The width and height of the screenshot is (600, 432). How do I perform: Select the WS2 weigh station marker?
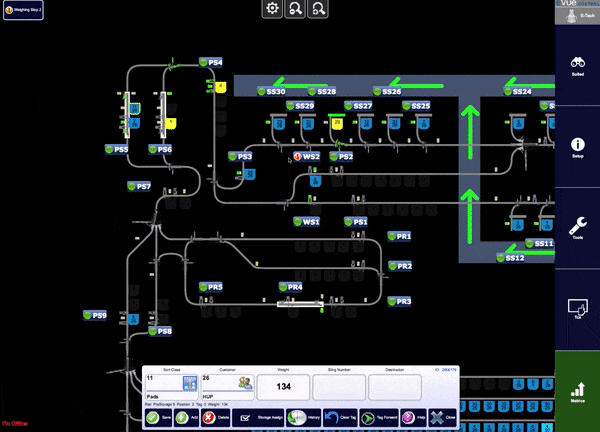(307, 156)
